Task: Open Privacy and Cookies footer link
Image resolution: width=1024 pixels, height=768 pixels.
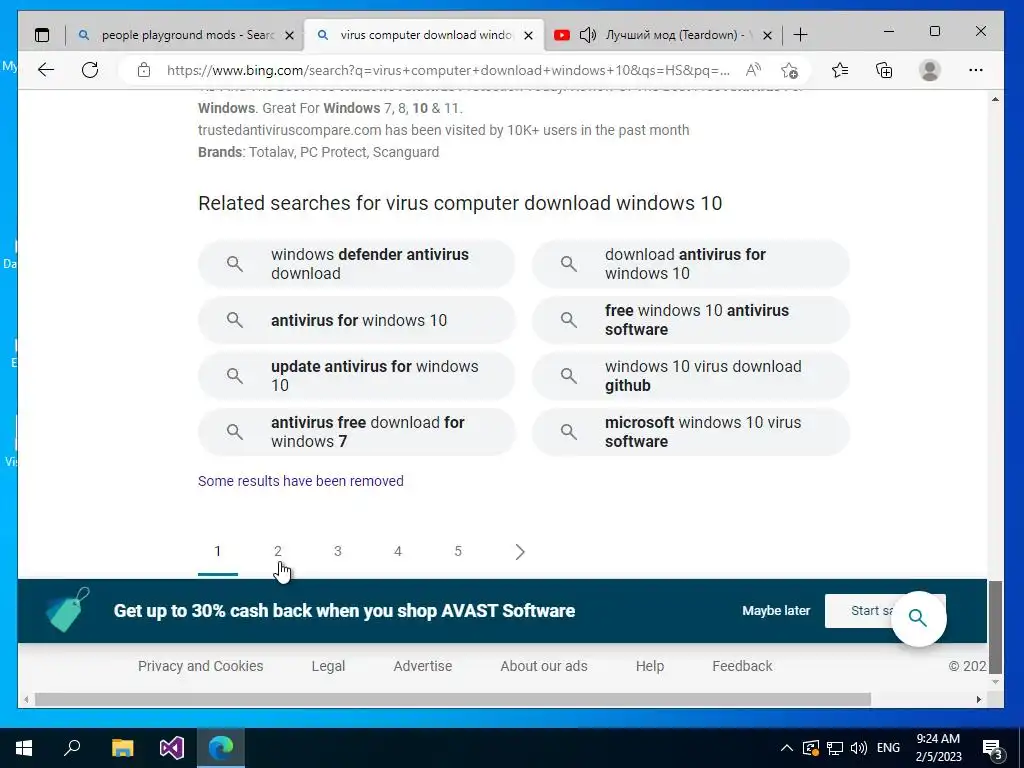Action: 200,666
